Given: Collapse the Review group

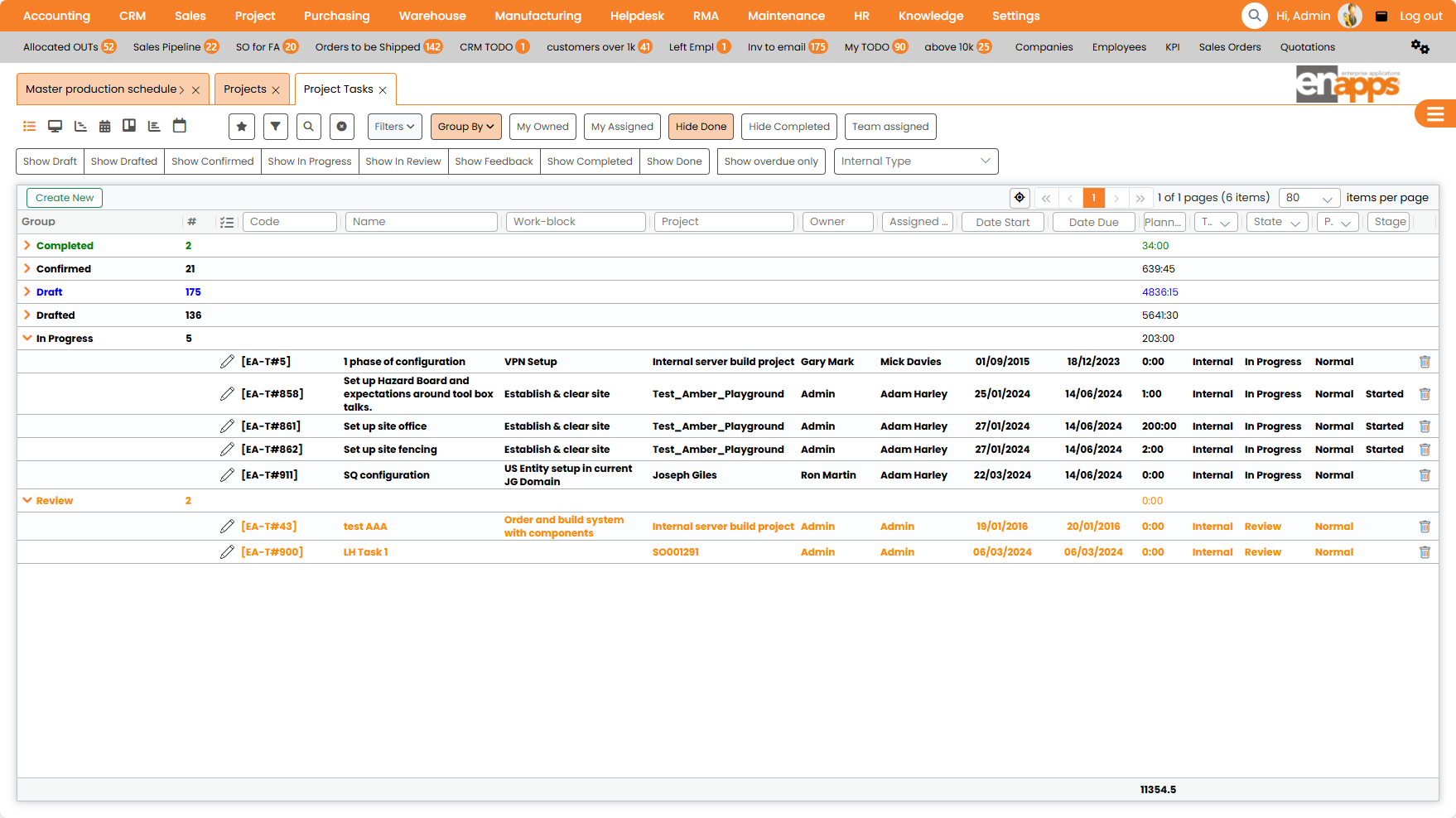Looking at the screenshot, I should point(27,500).
